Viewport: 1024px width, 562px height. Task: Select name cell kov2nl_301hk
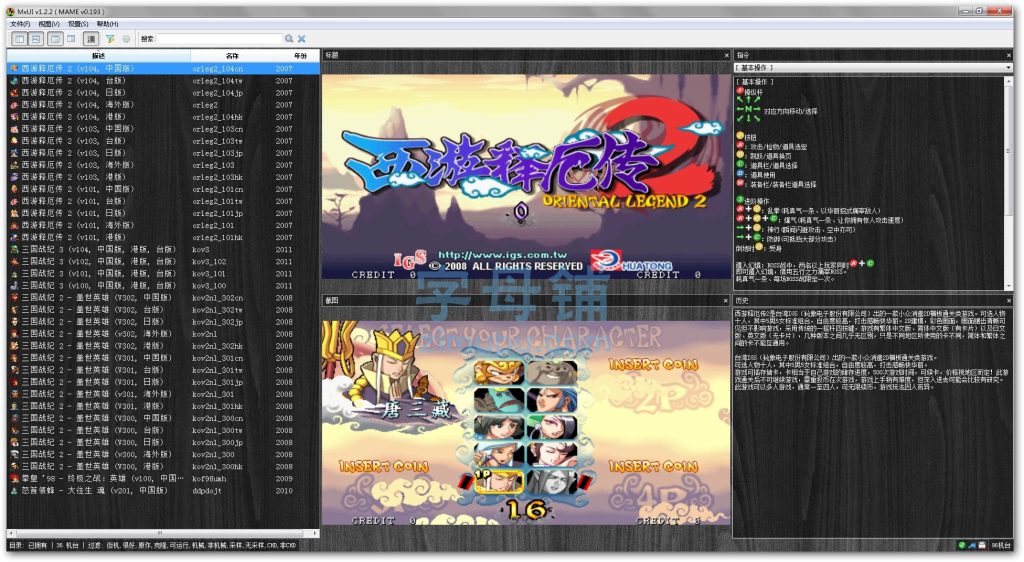[217, 406]
